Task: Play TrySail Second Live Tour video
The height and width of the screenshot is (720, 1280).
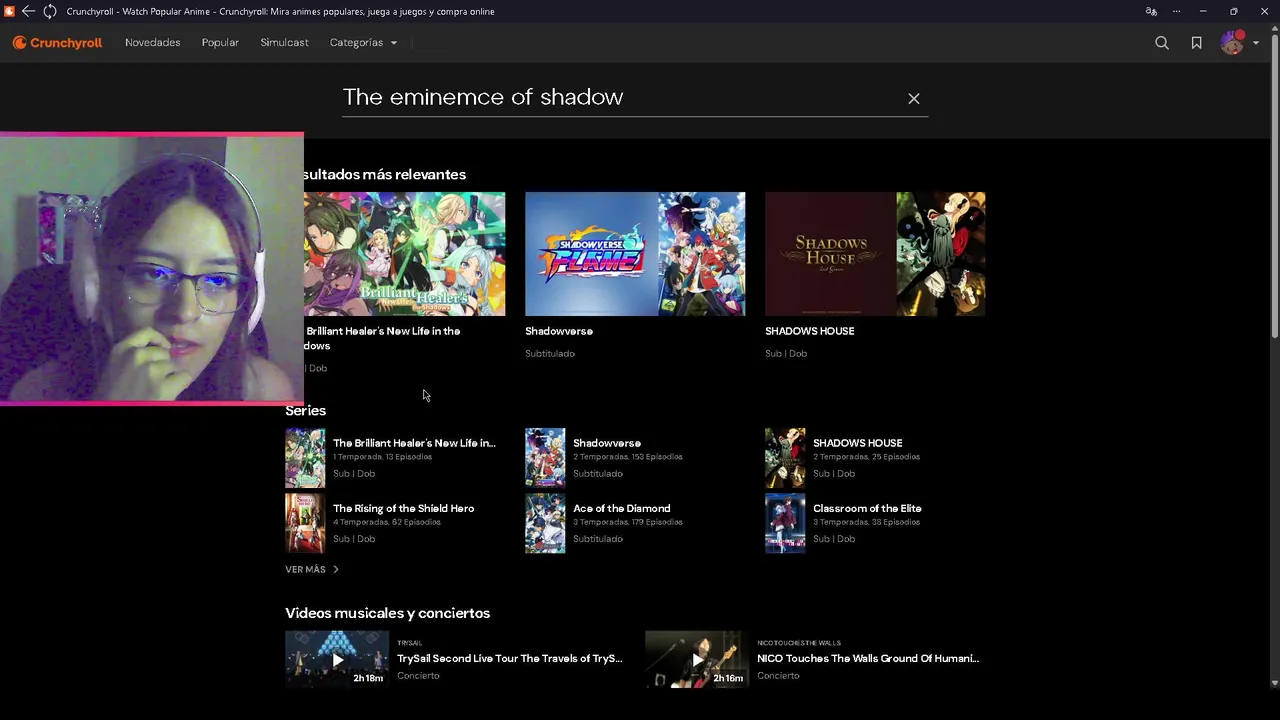Action: (x=337, y=659)
